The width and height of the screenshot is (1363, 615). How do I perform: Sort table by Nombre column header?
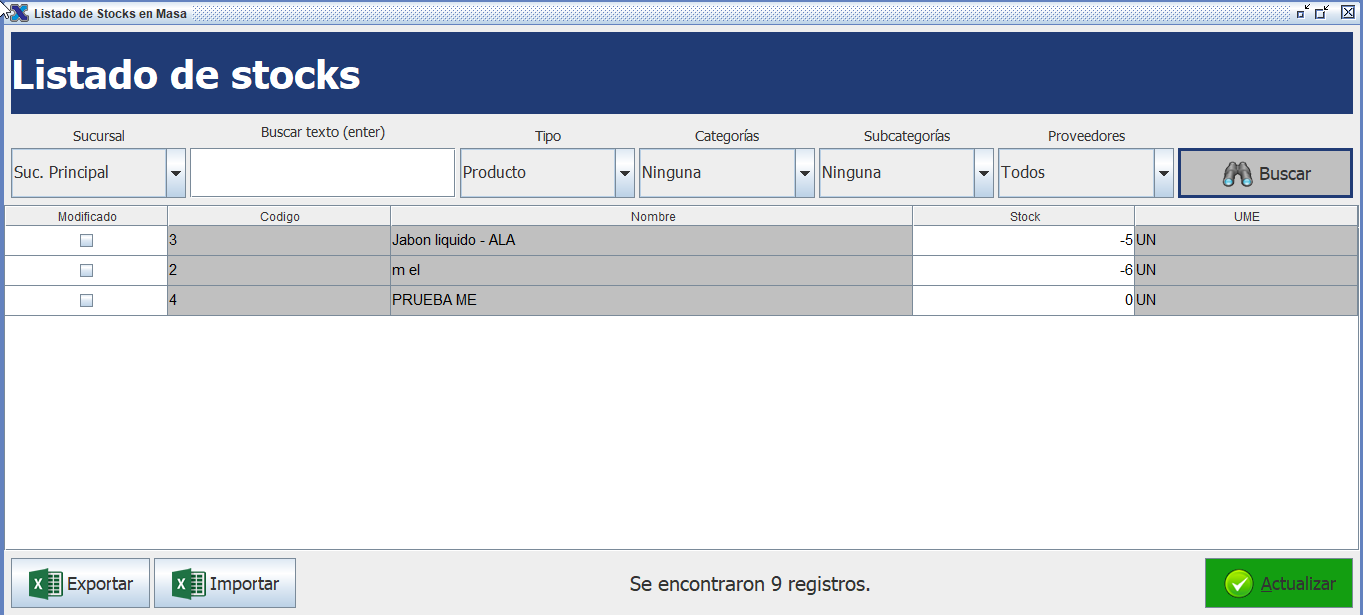652,216
